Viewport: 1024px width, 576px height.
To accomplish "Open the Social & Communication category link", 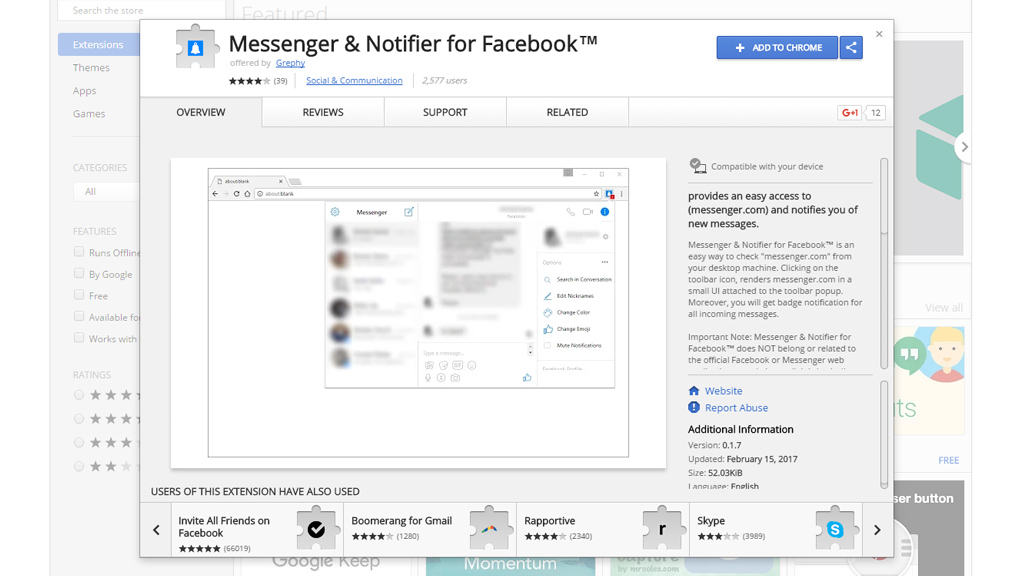I will tap(354, 80).
